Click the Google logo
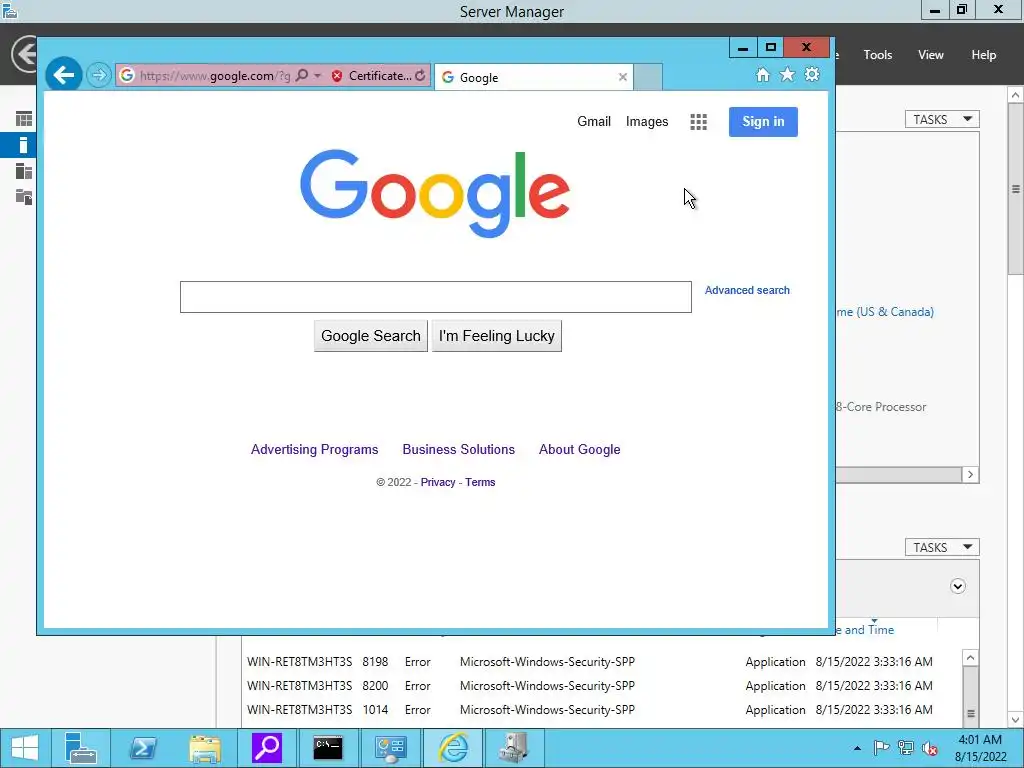Viewport: 1024px width, 768px height. [435, 193]
